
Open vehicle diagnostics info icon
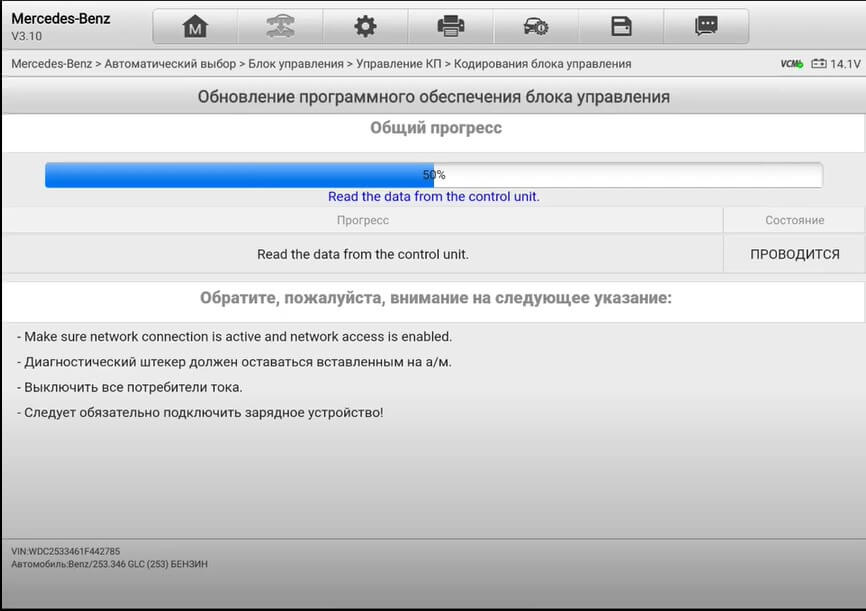[x=536, y=26]
